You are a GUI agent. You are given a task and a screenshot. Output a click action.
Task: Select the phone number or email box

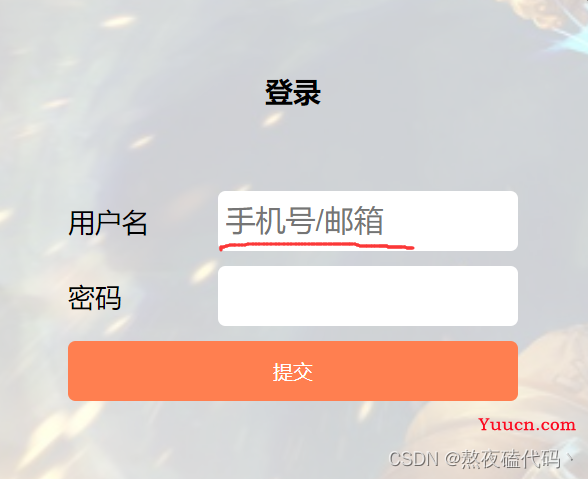[x=368, y=221]
